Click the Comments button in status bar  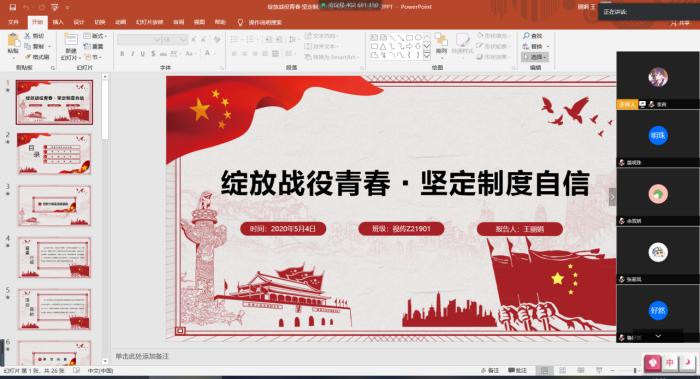pyautogui.click(x=517, y=371)
